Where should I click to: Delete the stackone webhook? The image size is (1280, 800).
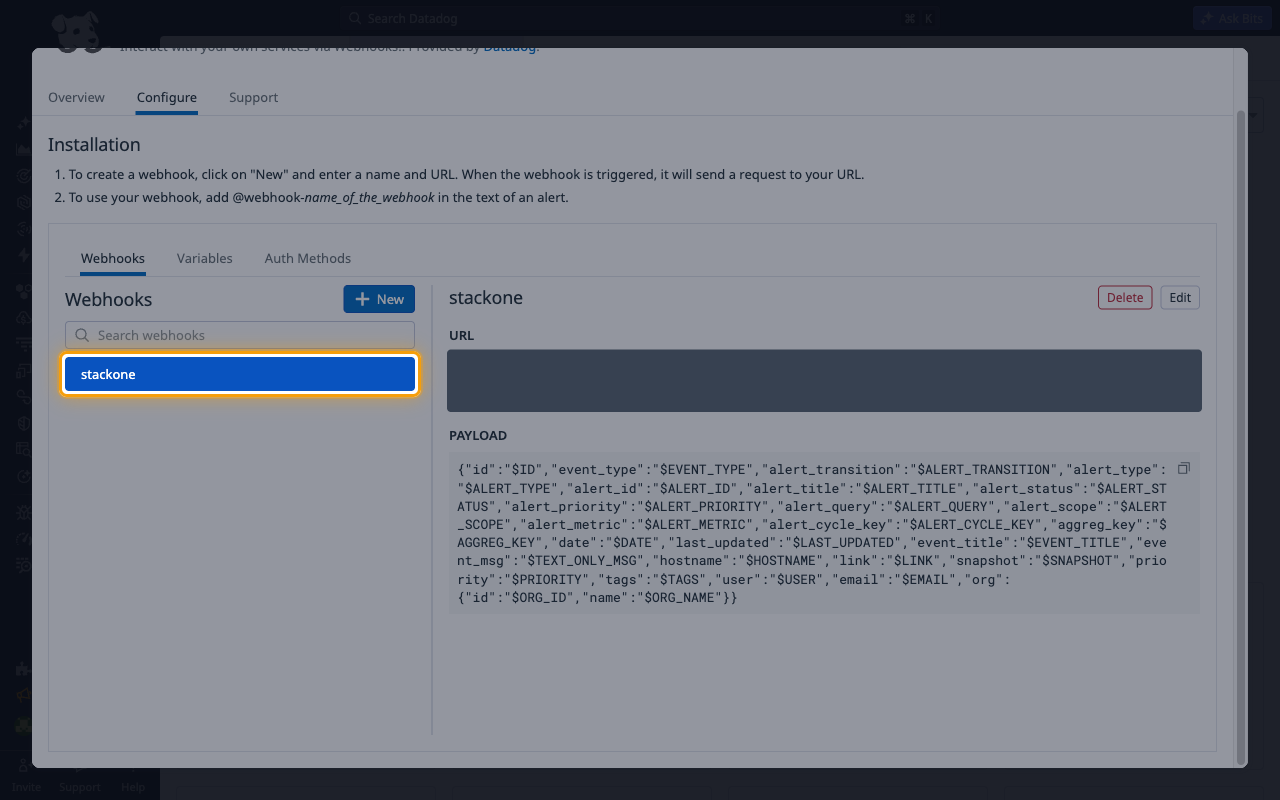[x=1125, y=297]
